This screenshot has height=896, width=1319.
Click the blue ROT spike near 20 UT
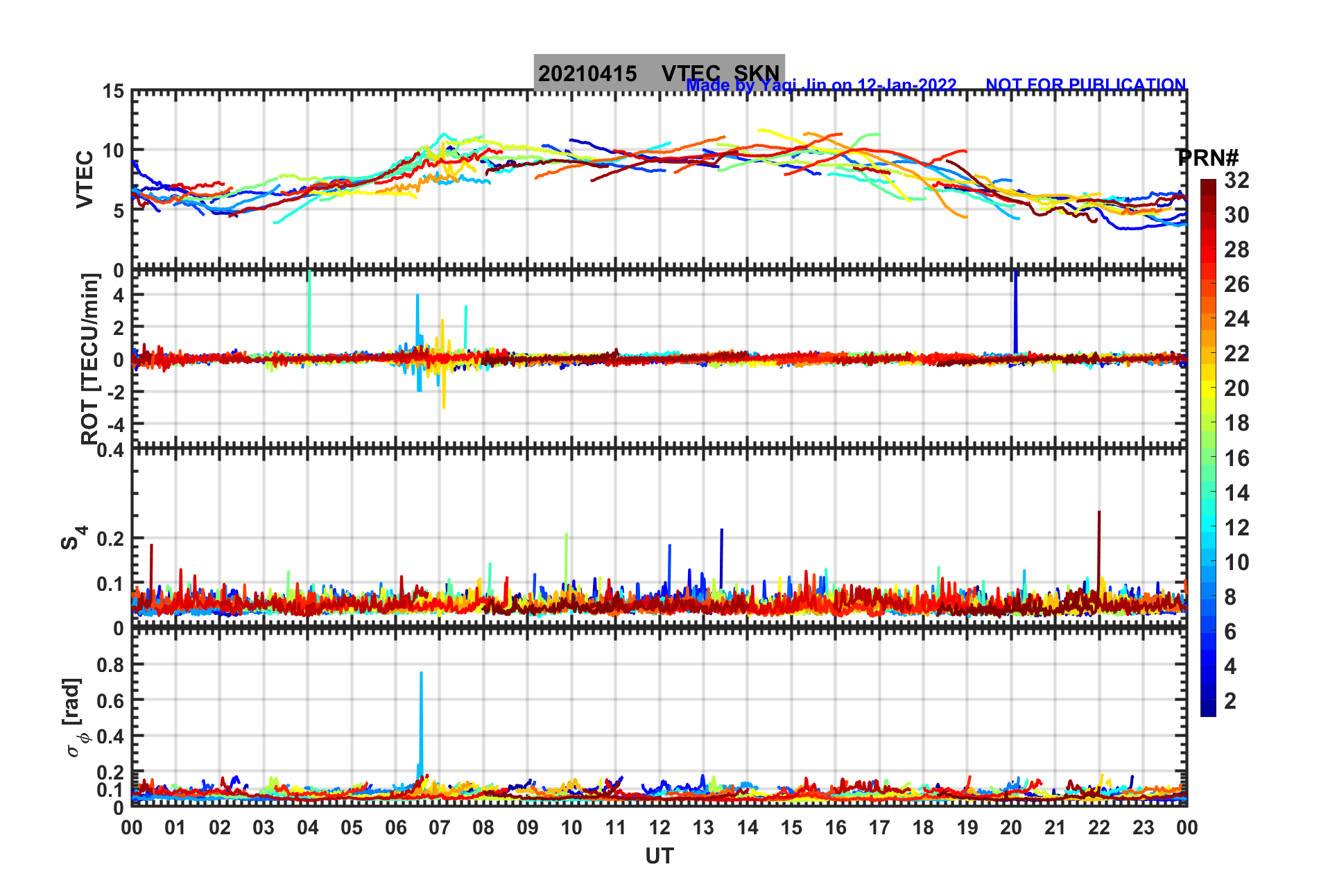coord(1015,312)
